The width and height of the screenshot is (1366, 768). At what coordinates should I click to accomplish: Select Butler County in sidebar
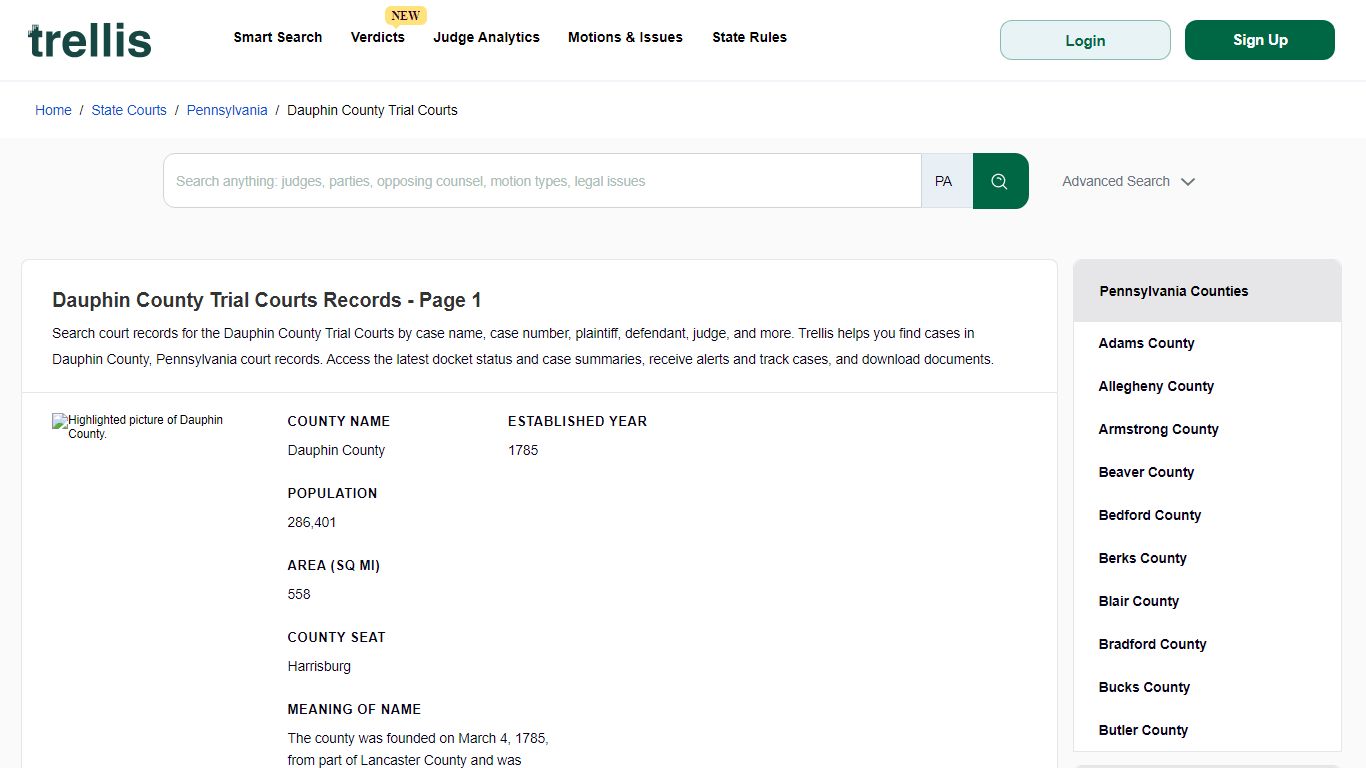[1144, 730]
